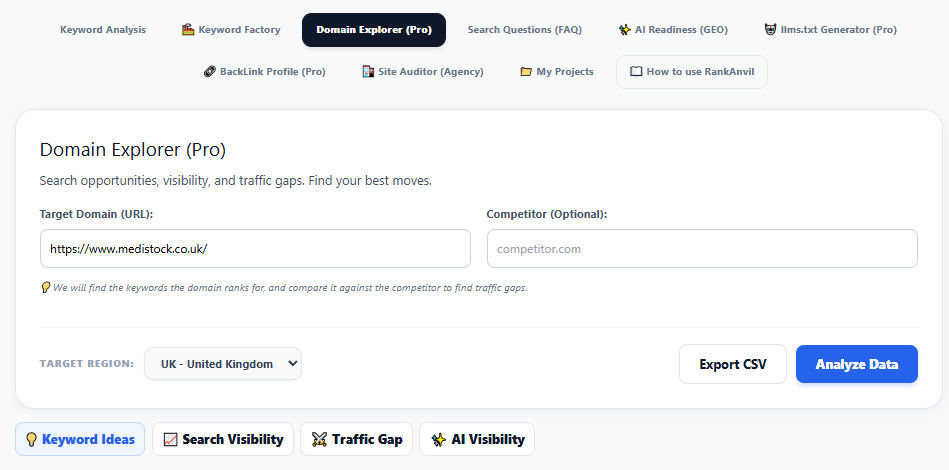Click the Traffic Gap crossed swords icon
This screenshot has height=470, width=949.
pyautogui.click(x=320, y=440)
